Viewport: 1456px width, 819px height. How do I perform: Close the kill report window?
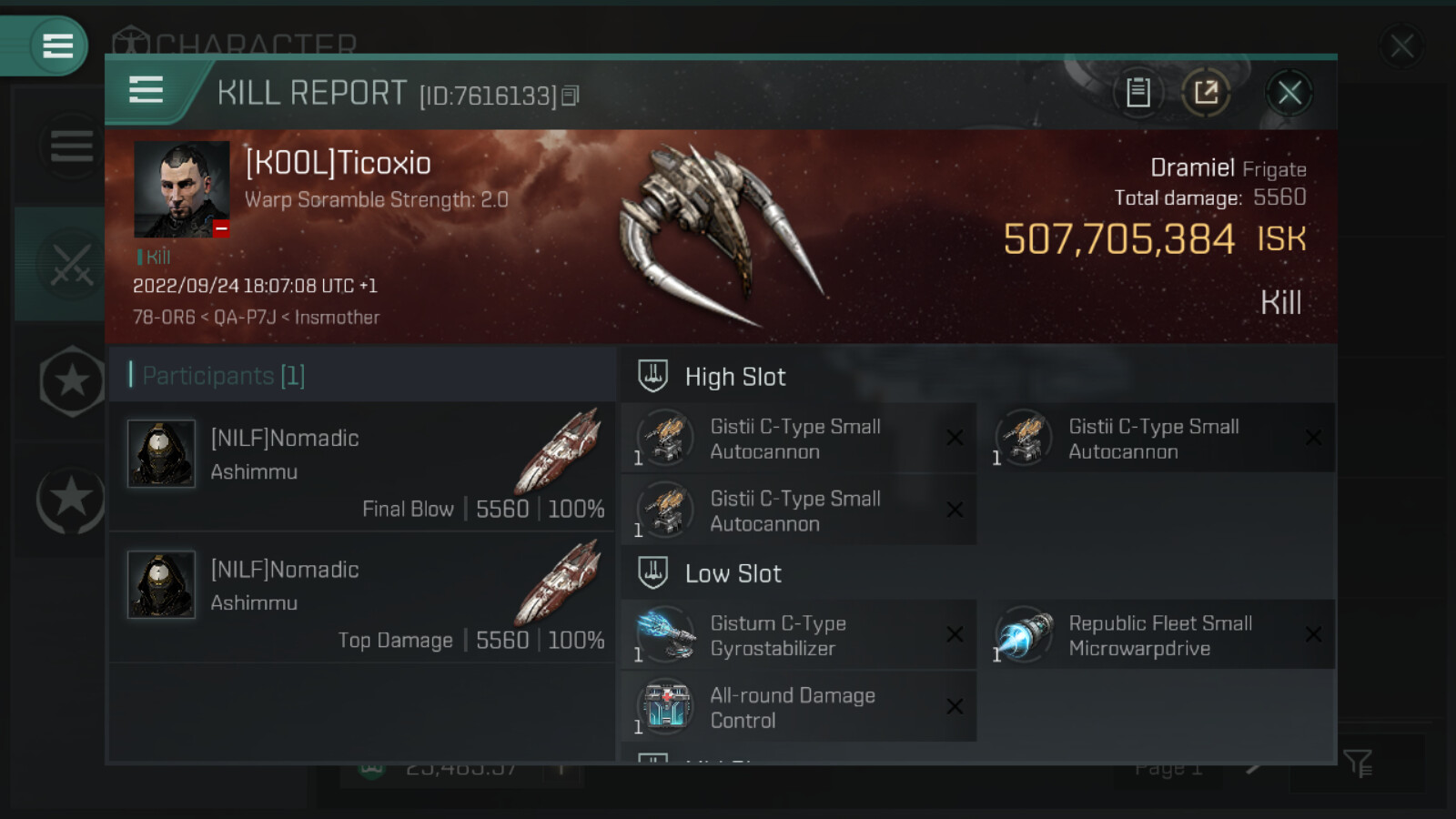[x=1289, y=92]
